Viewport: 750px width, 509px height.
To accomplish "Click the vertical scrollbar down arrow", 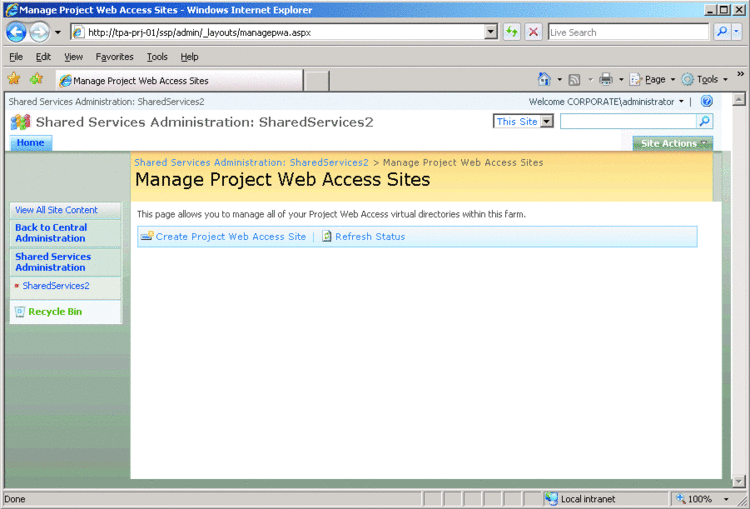I will (739, 481).
